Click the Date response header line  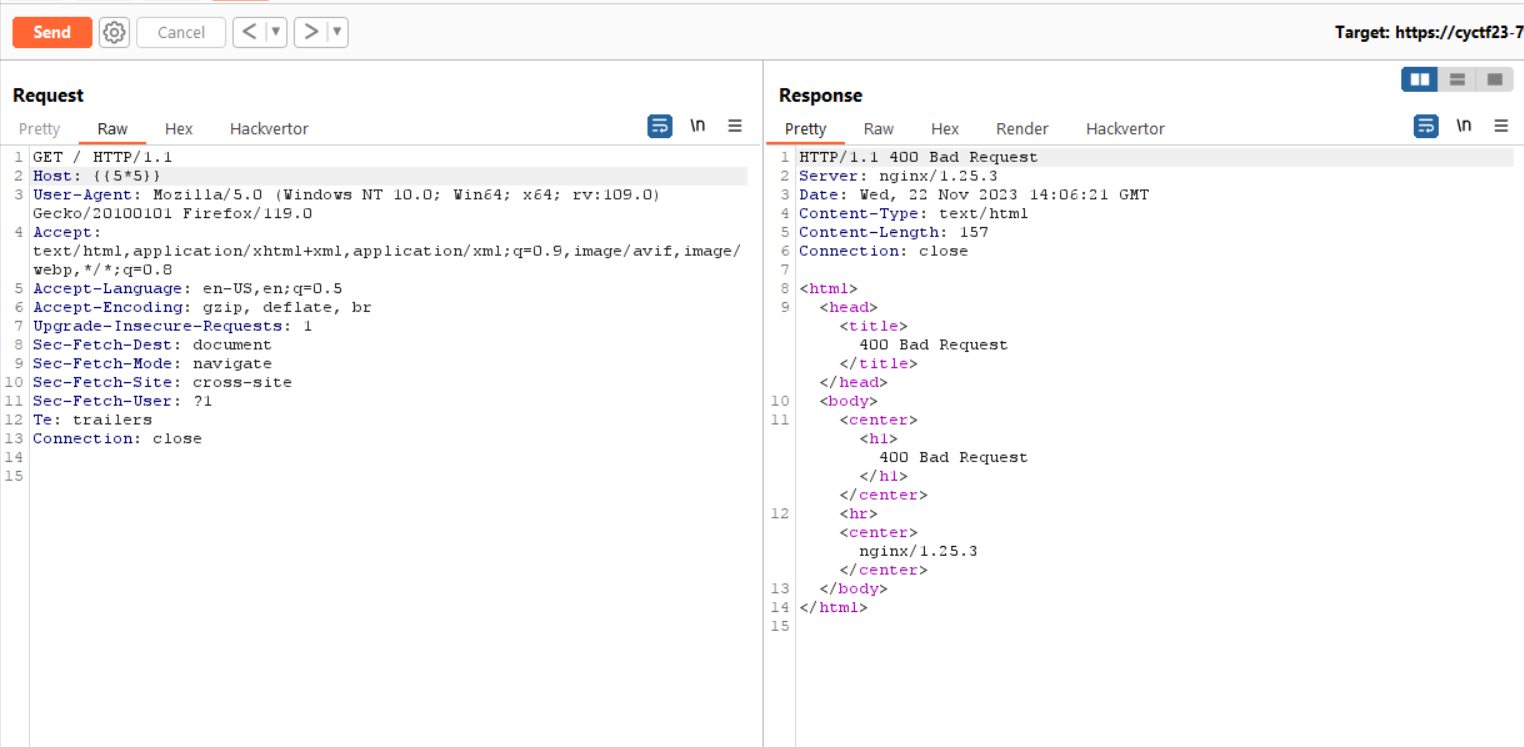pos(973,195)
